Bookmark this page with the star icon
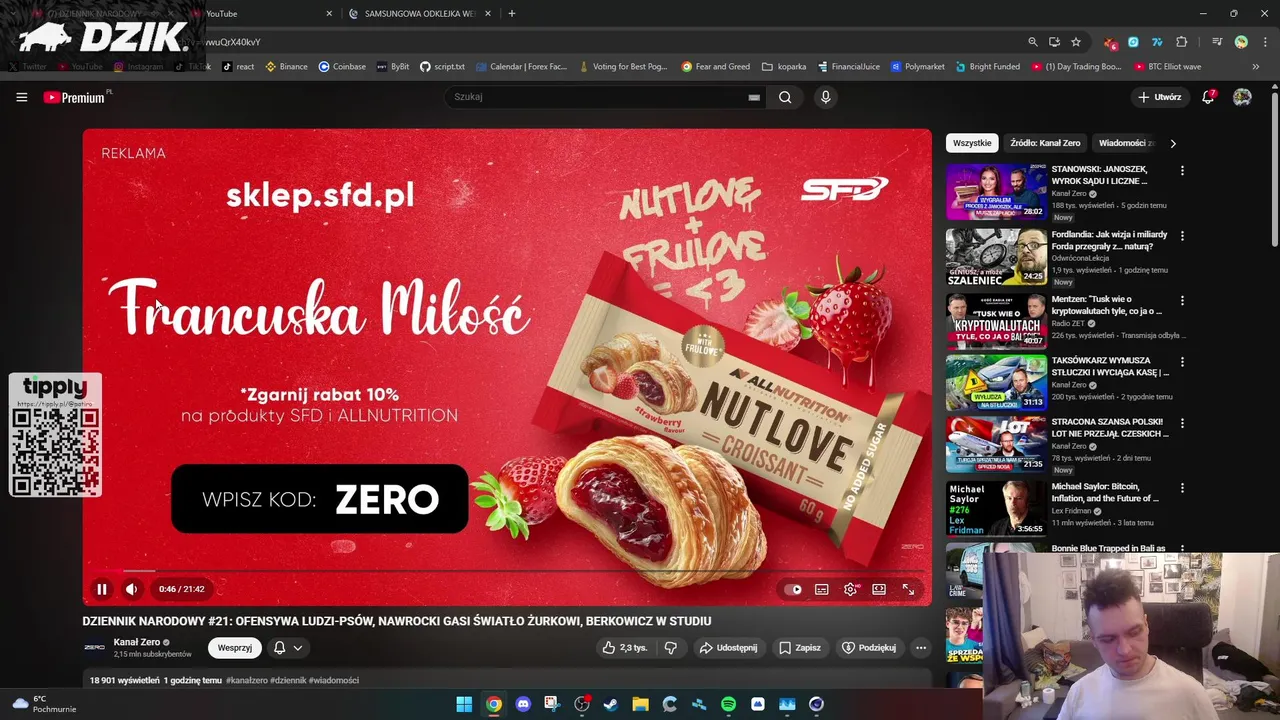Viewport: 1280px width, 720px height. (1076, 42)
